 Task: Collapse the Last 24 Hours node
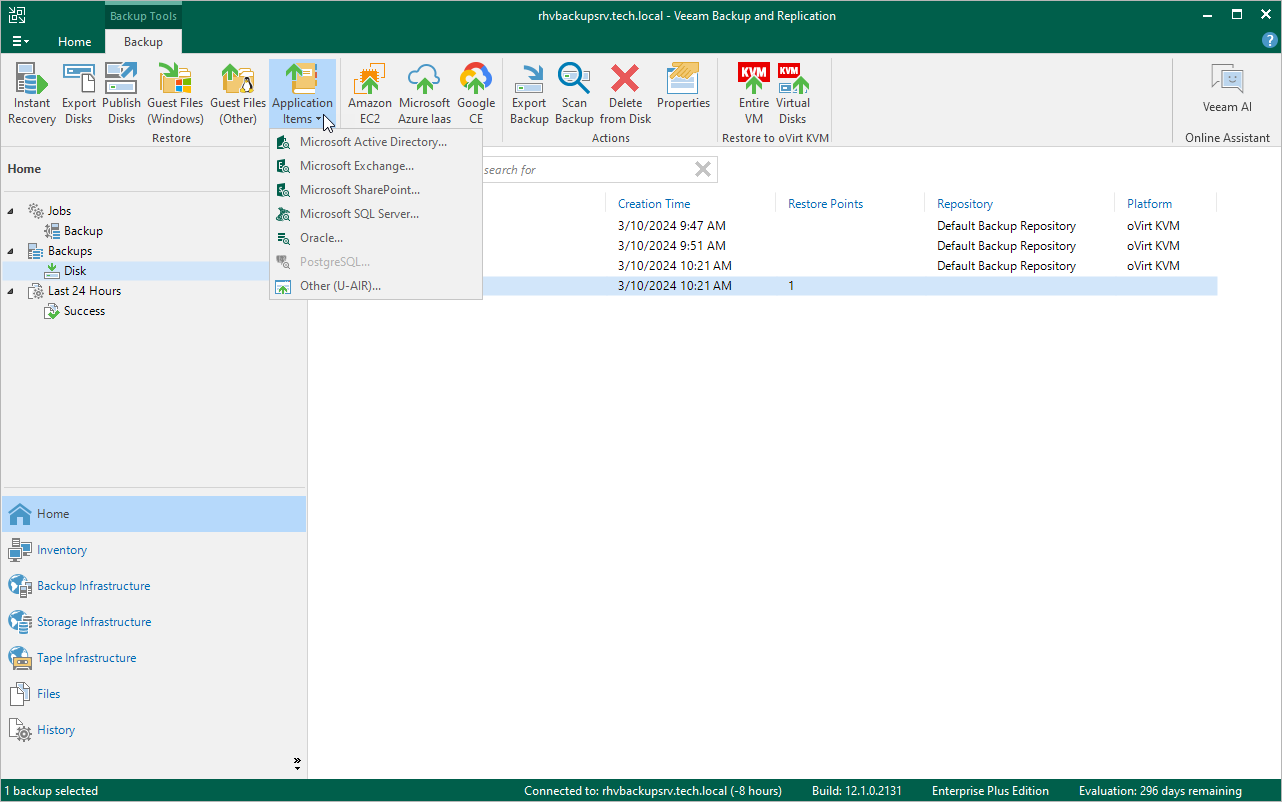point(11,291)
